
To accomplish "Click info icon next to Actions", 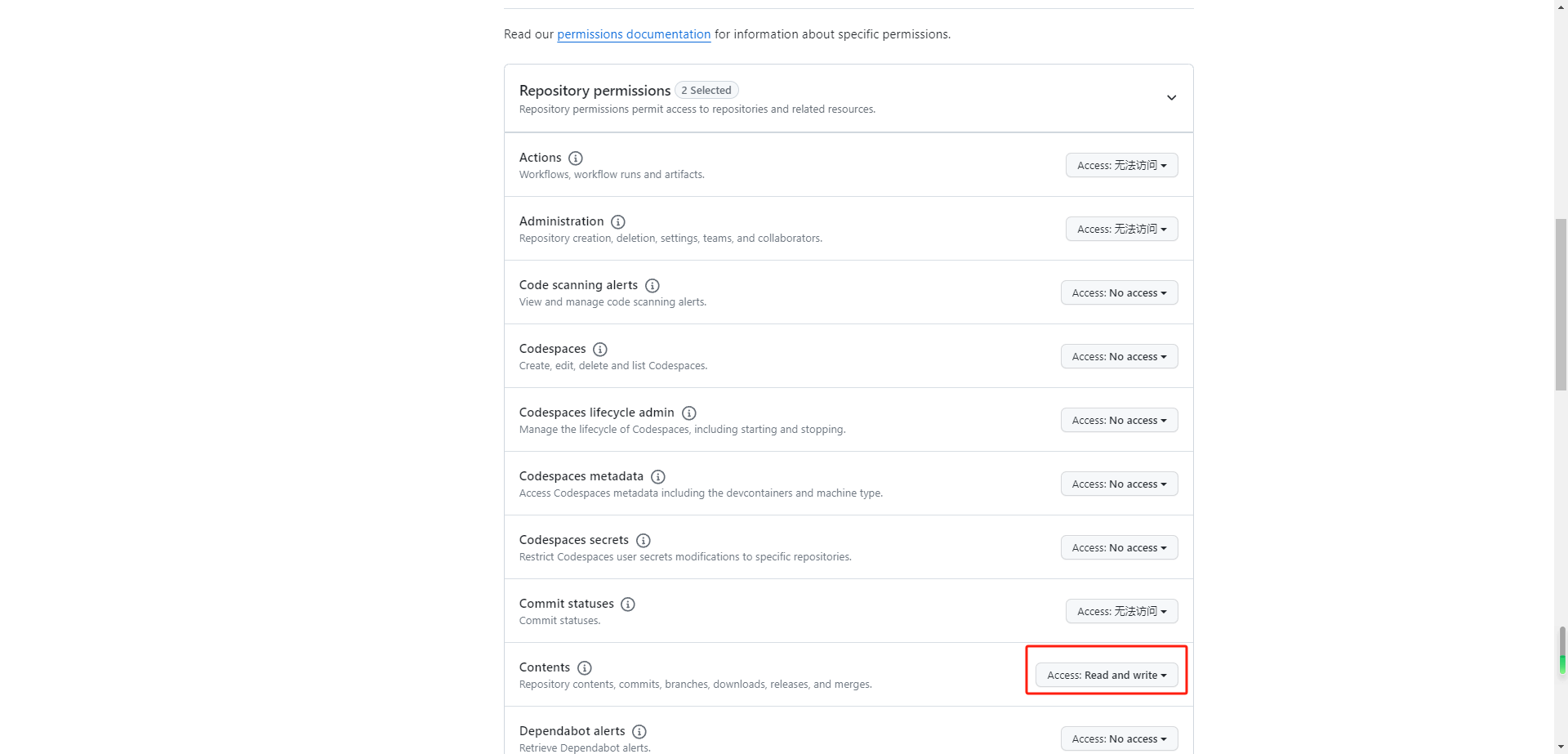I will [x=576, y=158].
